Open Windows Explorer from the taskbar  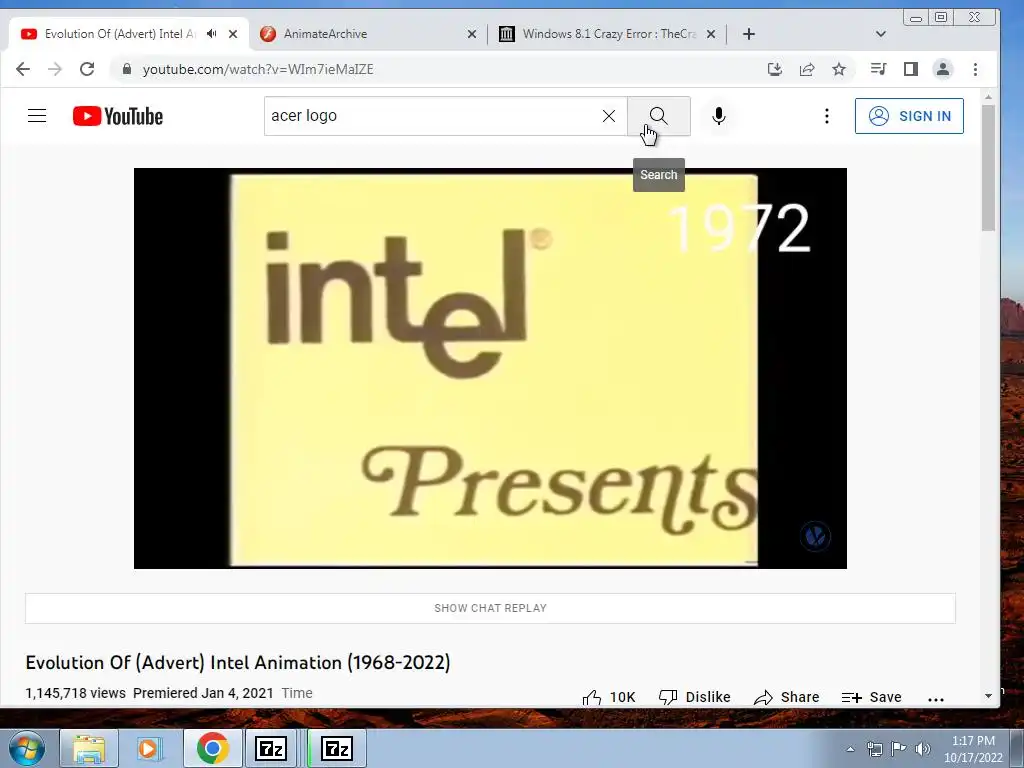coord(89,748)
